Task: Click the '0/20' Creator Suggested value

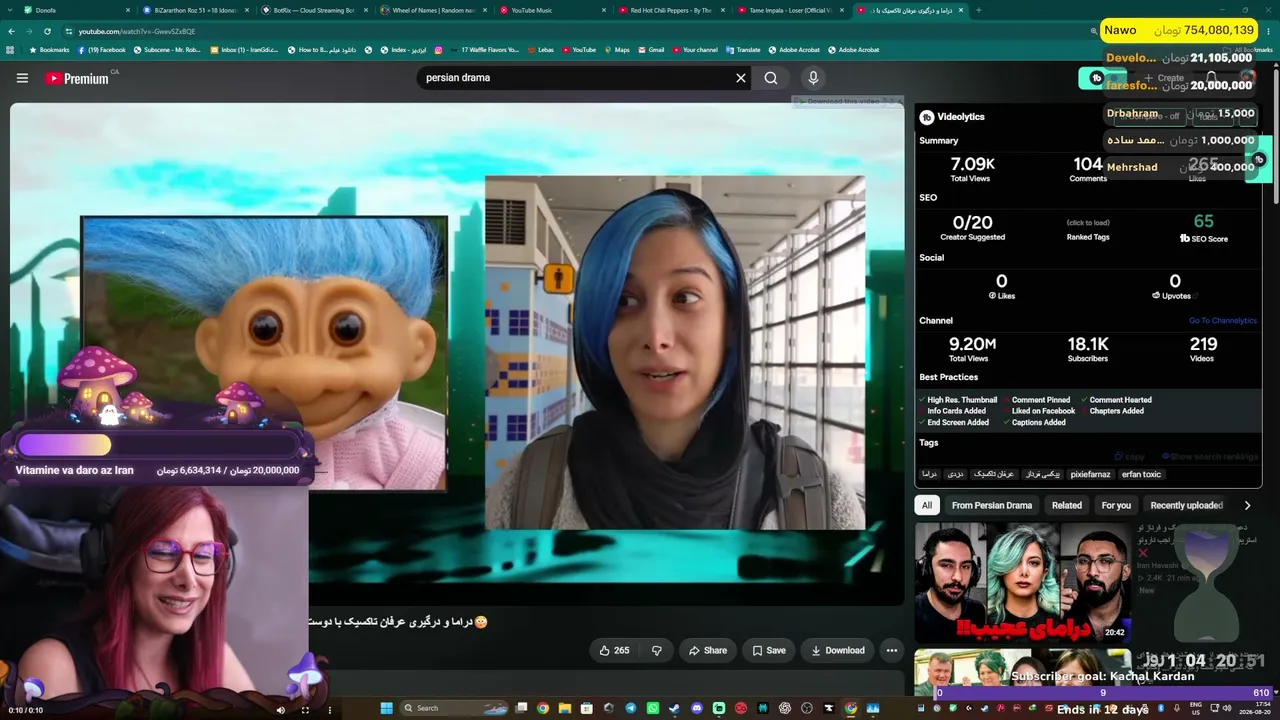Action: pos(973,223)
